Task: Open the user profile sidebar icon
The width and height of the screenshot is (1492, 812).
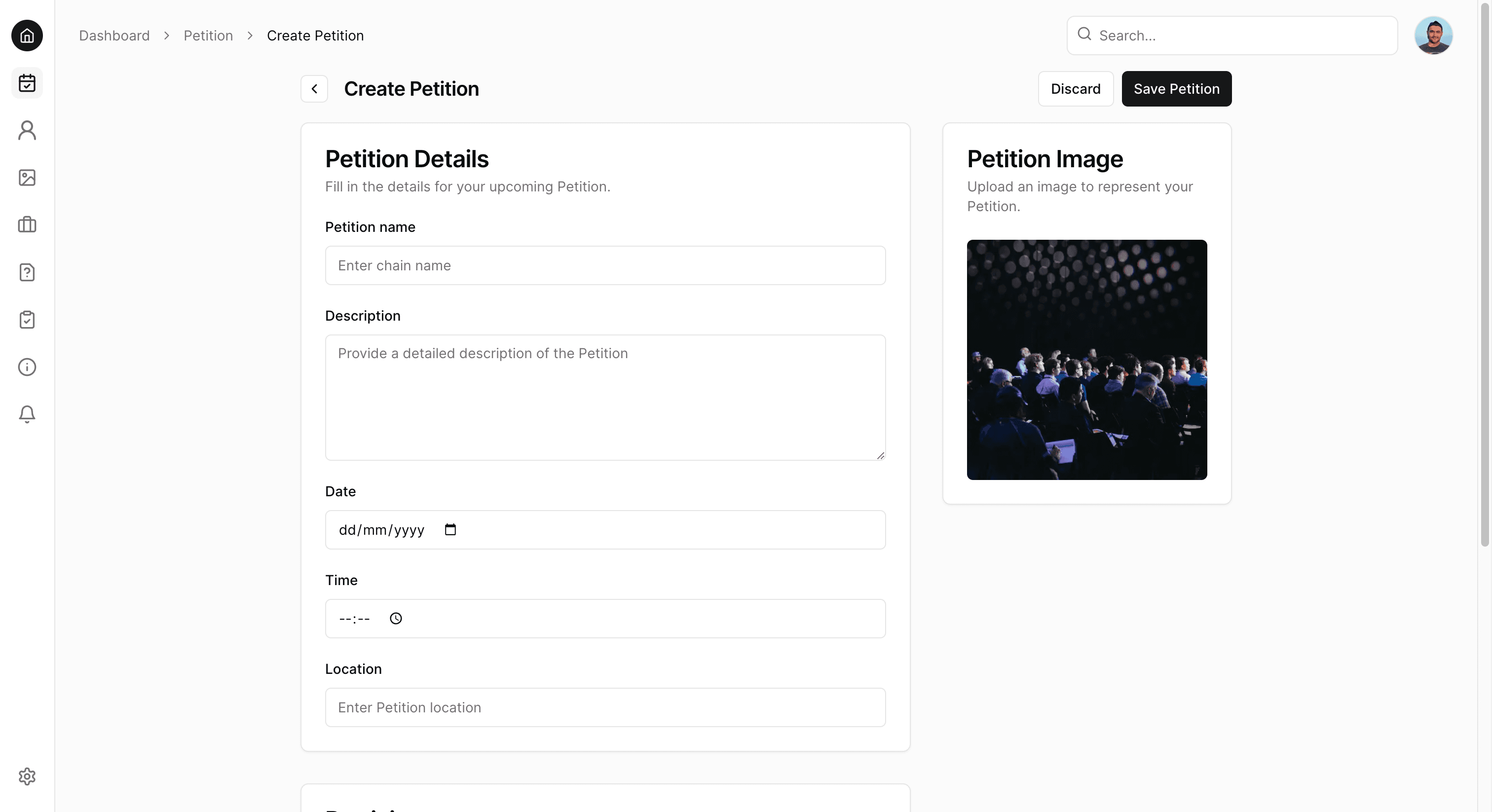Action: (27, 130)
